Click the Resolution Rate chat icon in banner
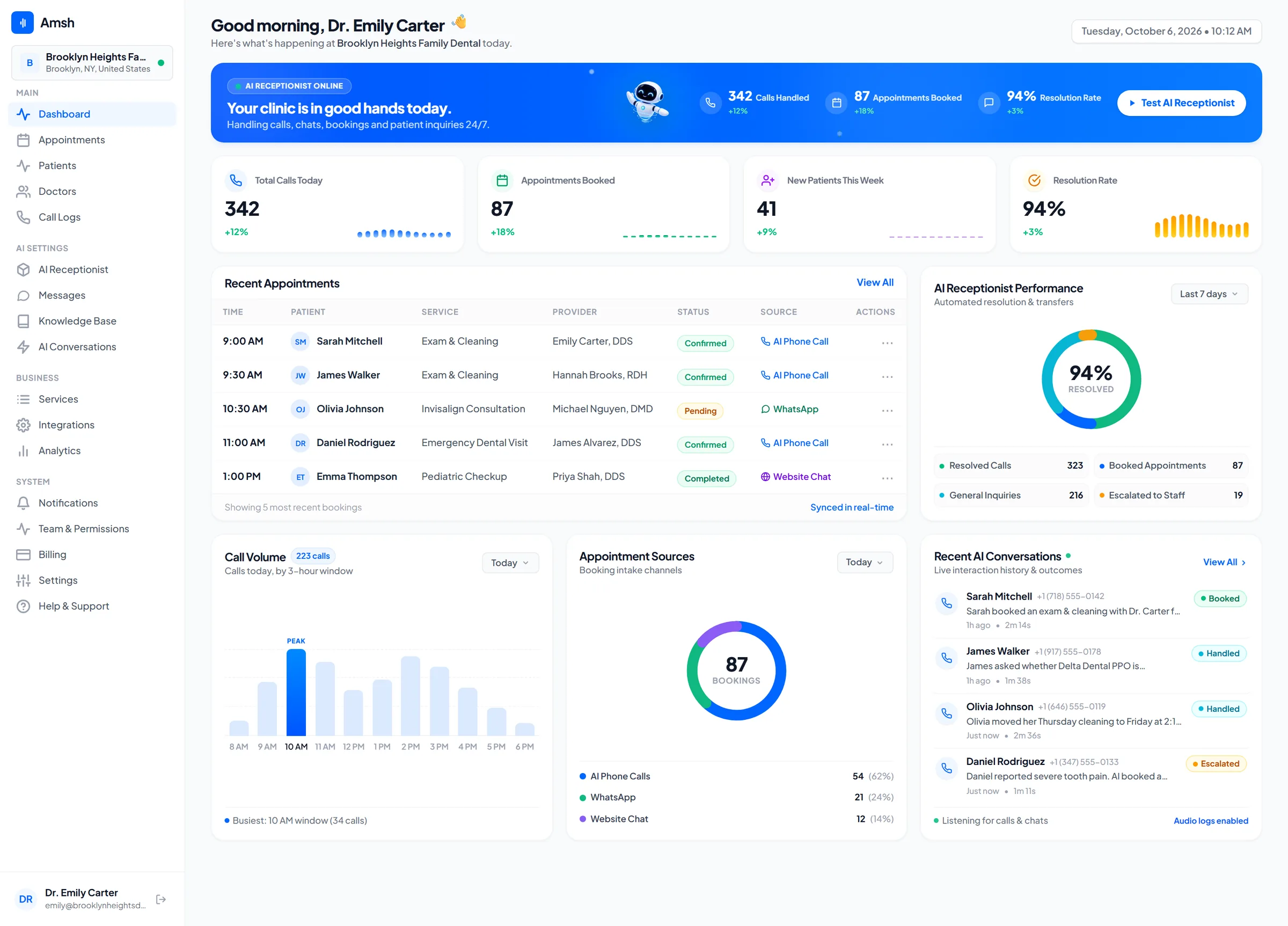 (x=989, y=103)
